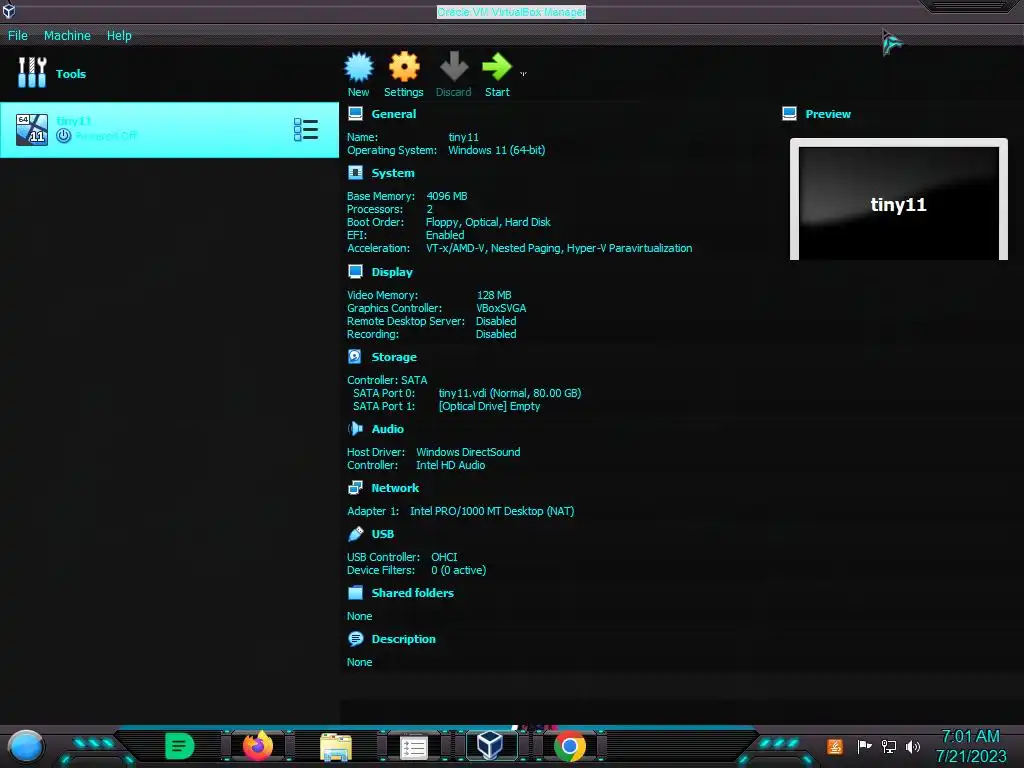Image resolution: width=1024 pixels, height=768 pixels.
Task: Expand the Start button dropdown arrow
Action: pos(523,74)
